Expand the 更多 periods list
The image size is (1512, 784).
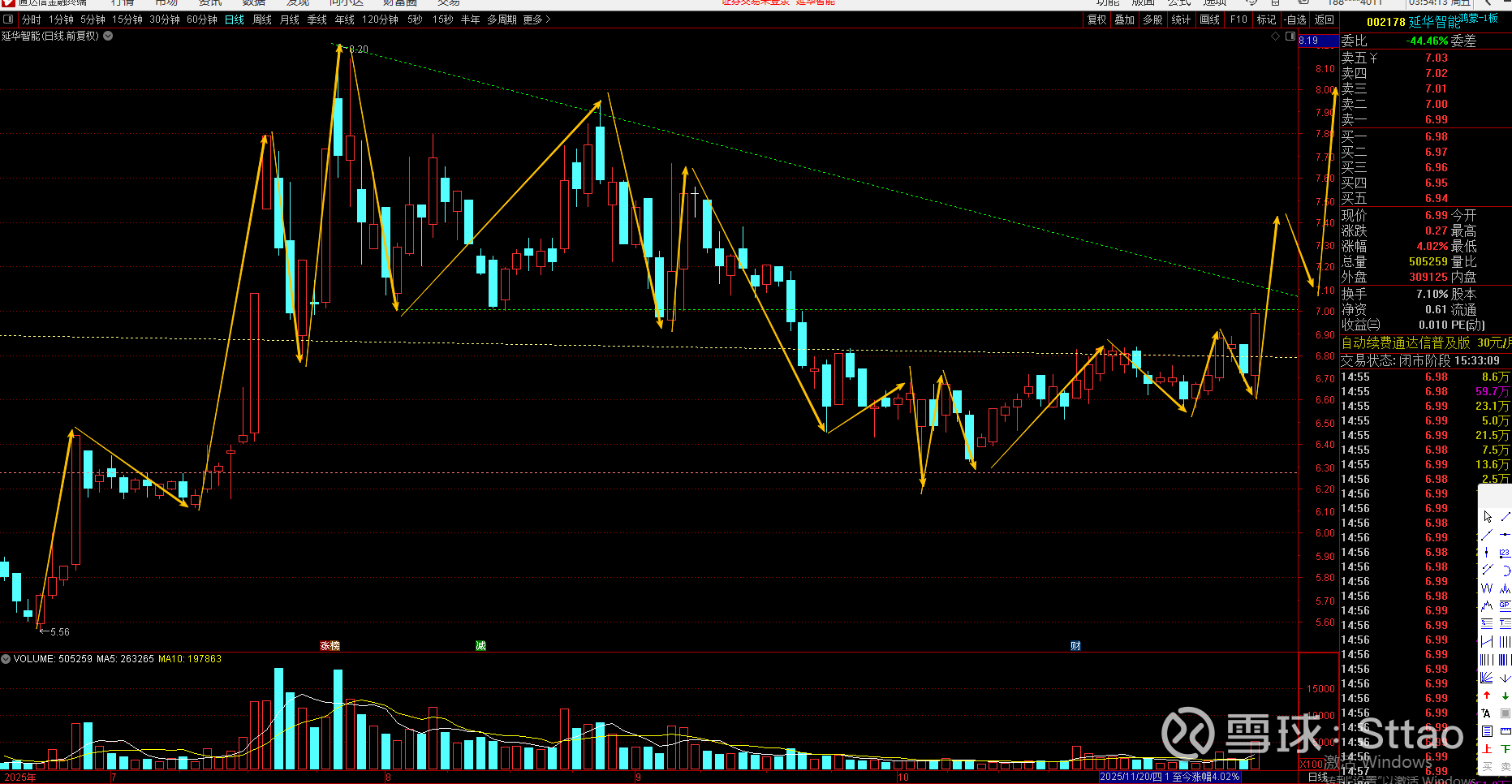coord(537,19)
